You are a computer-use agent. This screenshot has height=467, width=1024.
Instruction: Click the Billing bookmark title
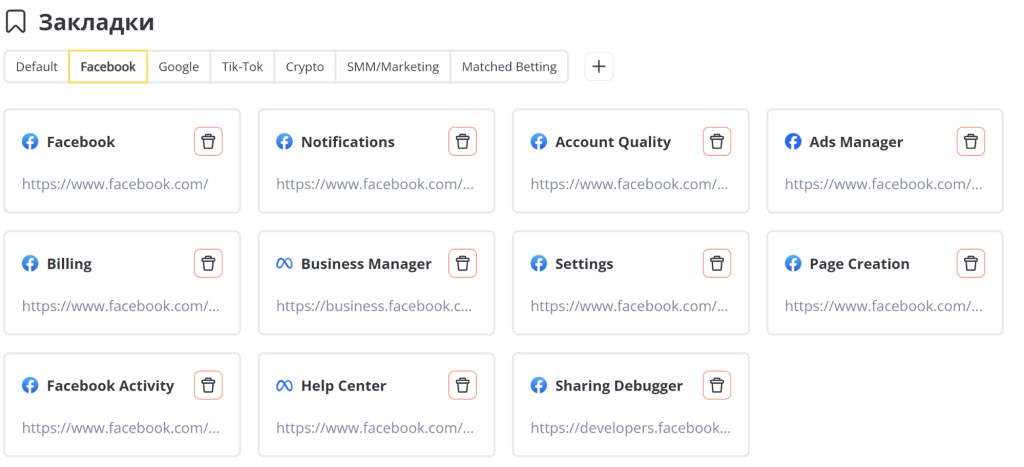pos(69,264)
